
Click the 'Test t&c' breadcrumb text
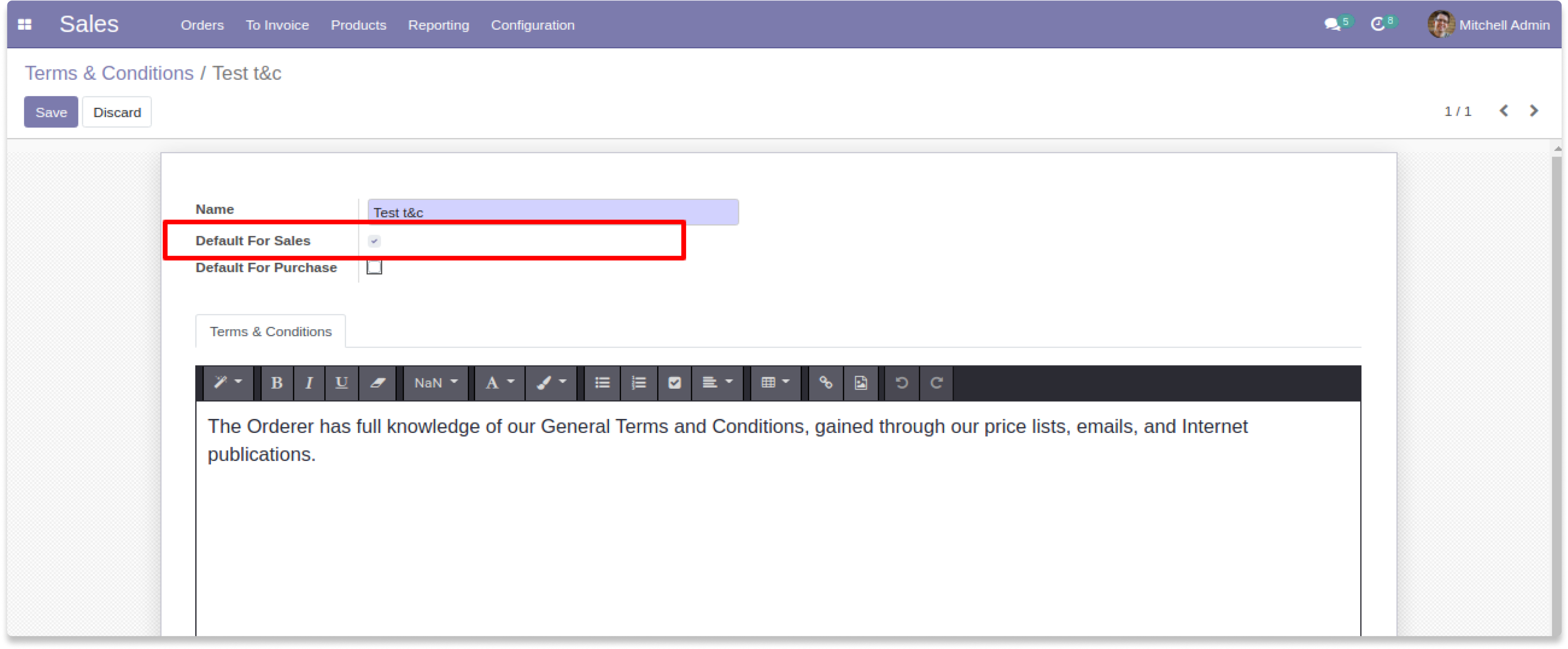pos(246,73)
